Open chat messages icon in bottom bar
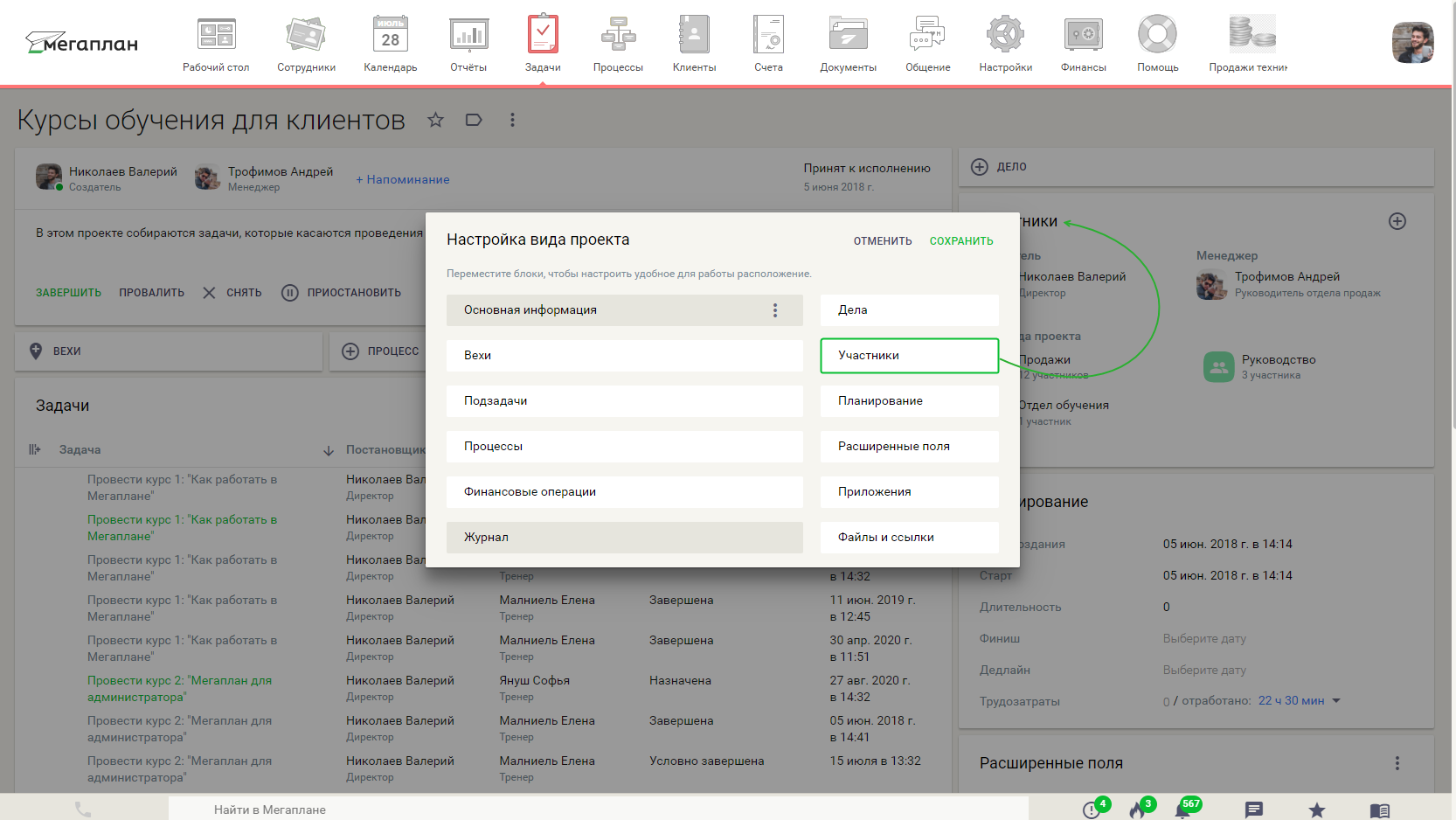 pos(1254,810)
